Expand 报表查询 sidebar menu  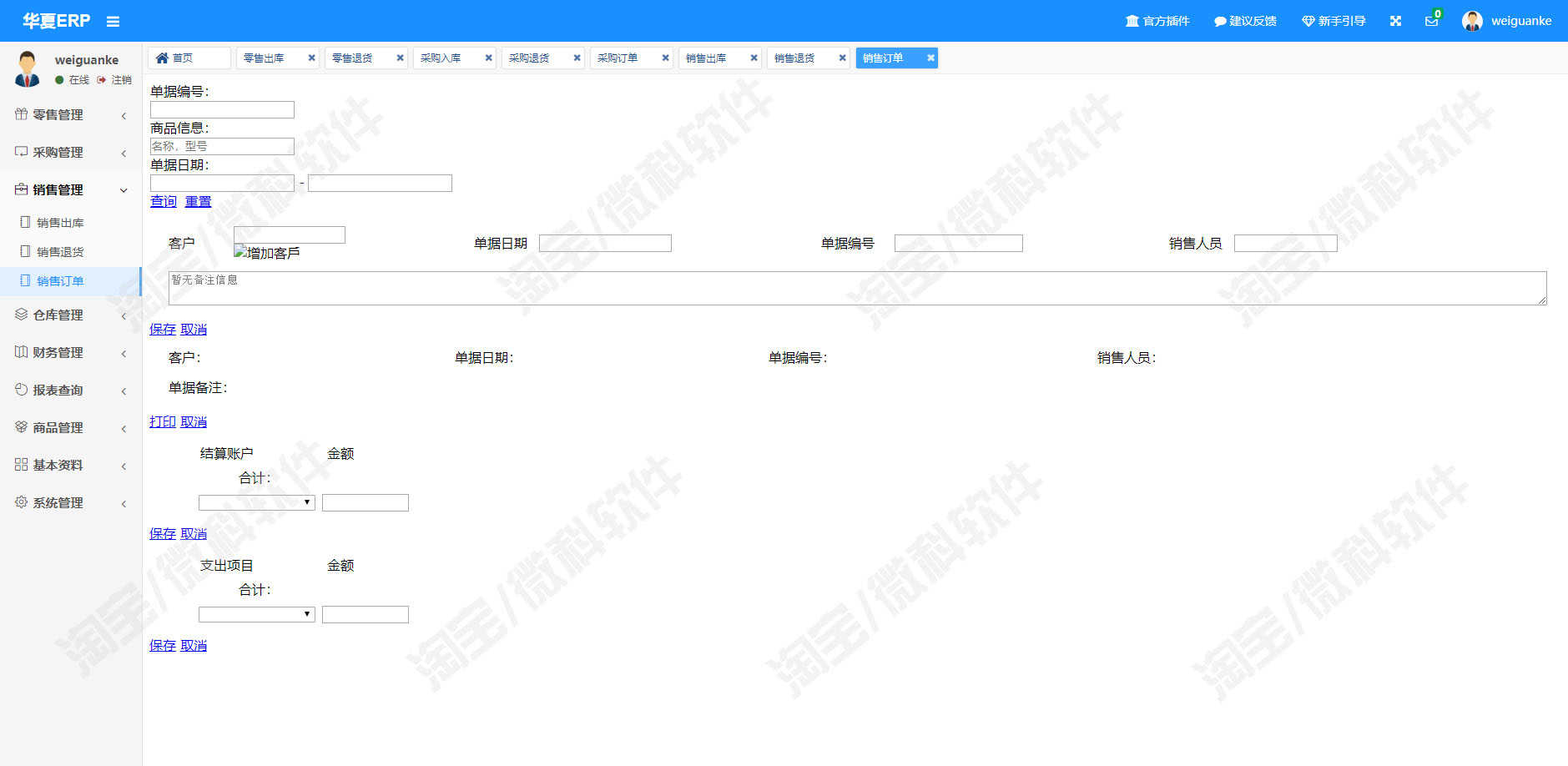click(x=71, y=391)
